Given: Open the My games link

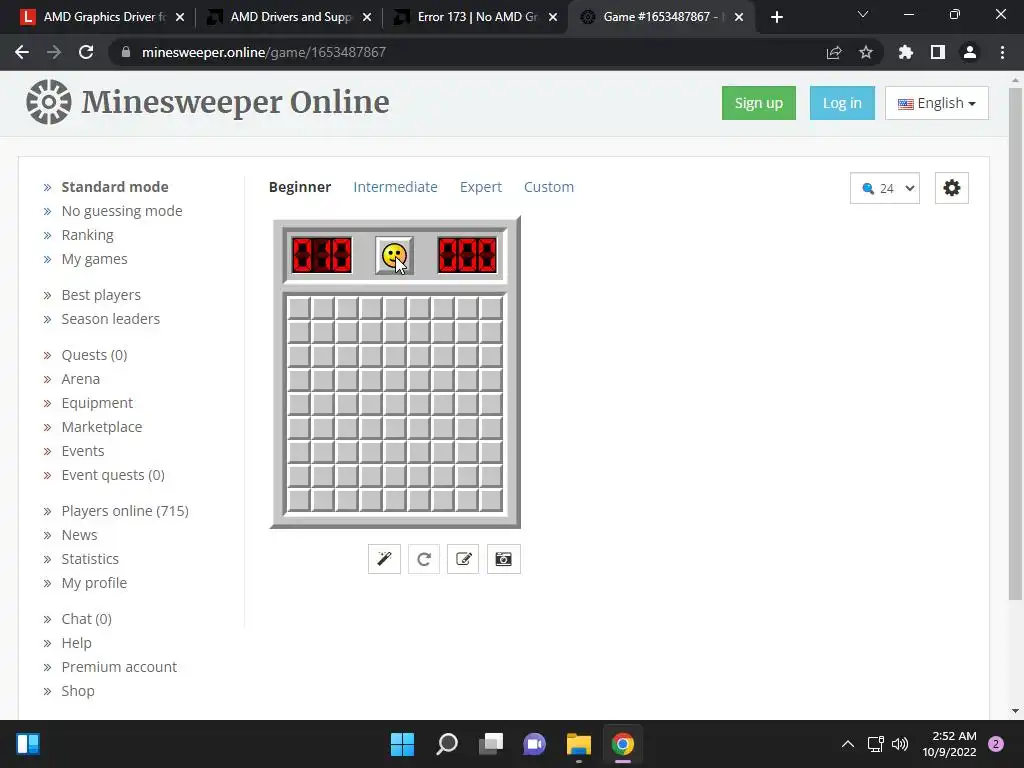Looking at the screenshot, I should pos(94,259).
